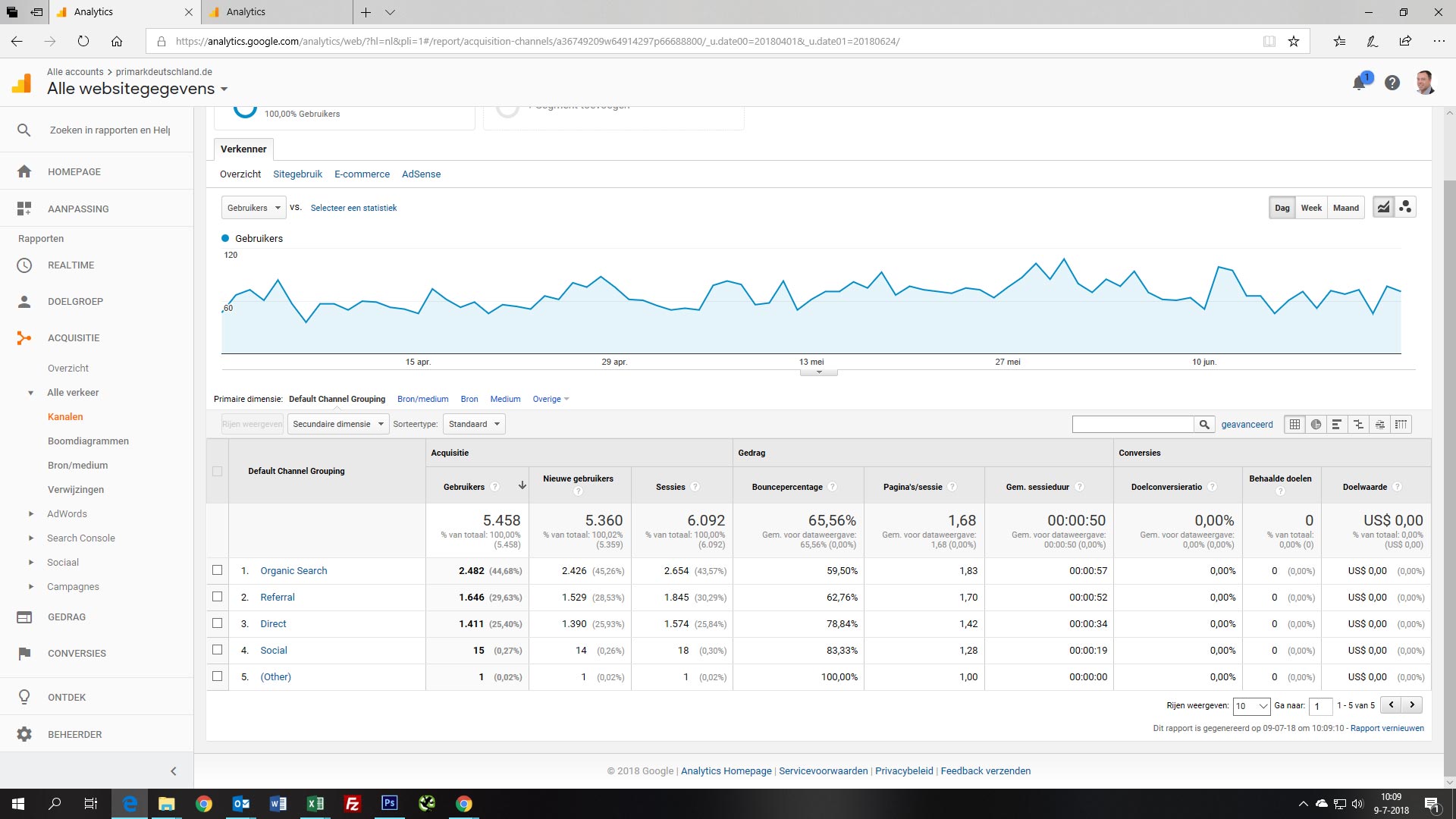Switch to the E-commerce tab
The width and height of the screenshot is (1456, 819).
(x=362, y=174)
